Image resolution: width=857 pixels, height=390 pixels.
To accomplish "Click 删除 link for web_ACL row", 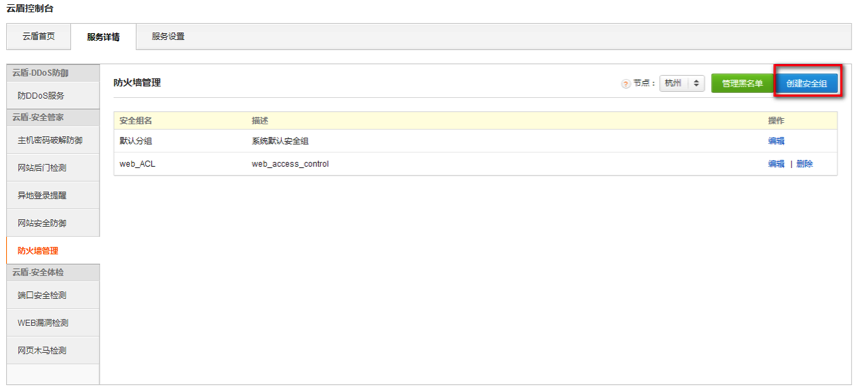I will (805, 163).
